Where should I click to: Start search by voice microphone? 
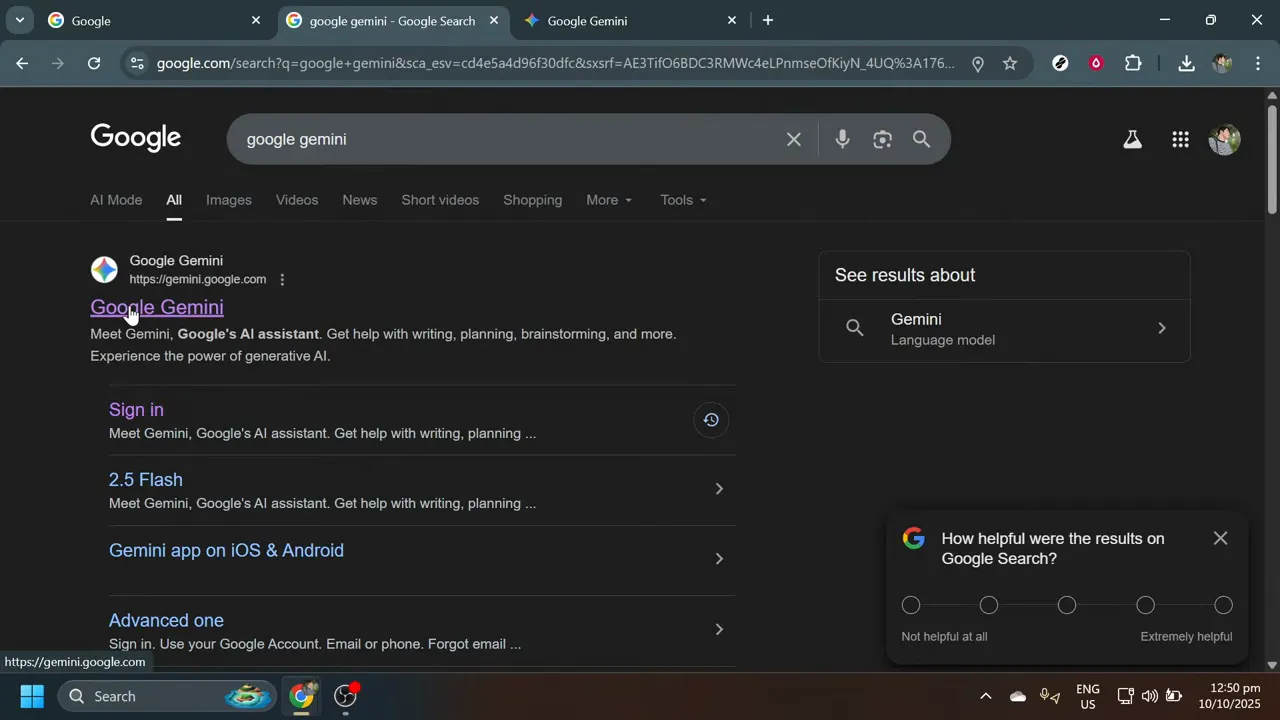click(x=842, y=139)
